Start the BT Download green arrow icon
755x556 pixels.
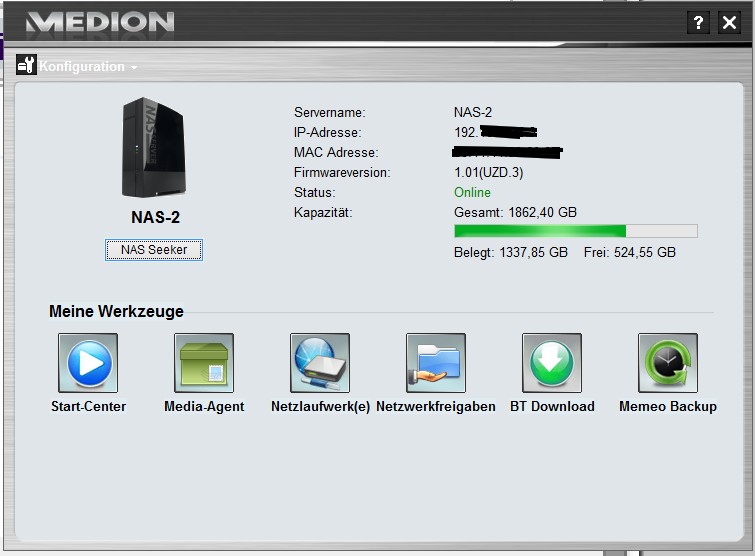(552, 363)
